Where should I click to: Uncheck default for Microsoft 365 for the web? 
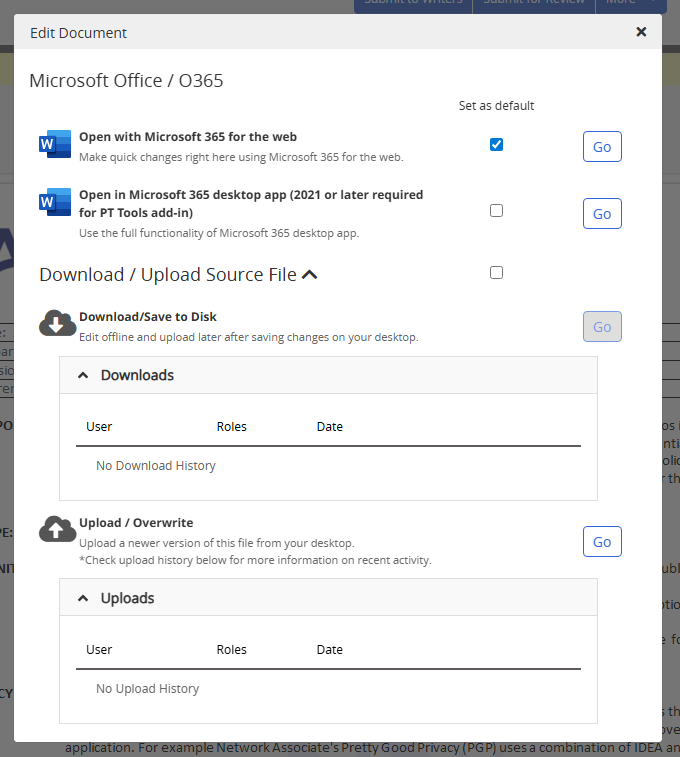[x=496, y=144]
